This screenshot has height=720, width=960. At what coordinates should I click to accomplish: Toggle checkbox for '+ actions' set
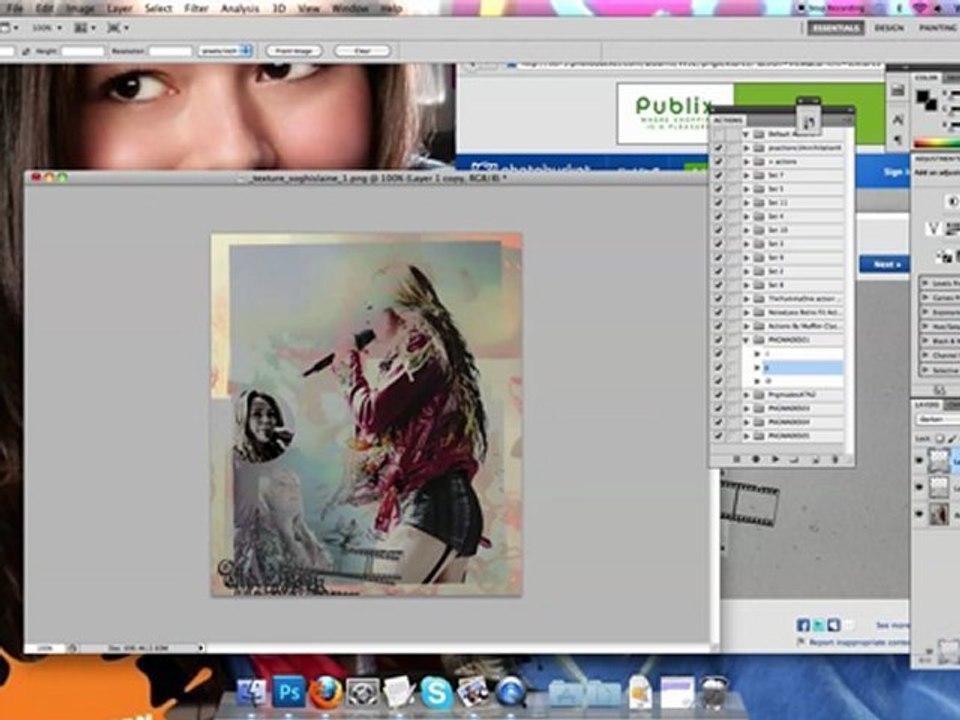[x=718, y=162]
